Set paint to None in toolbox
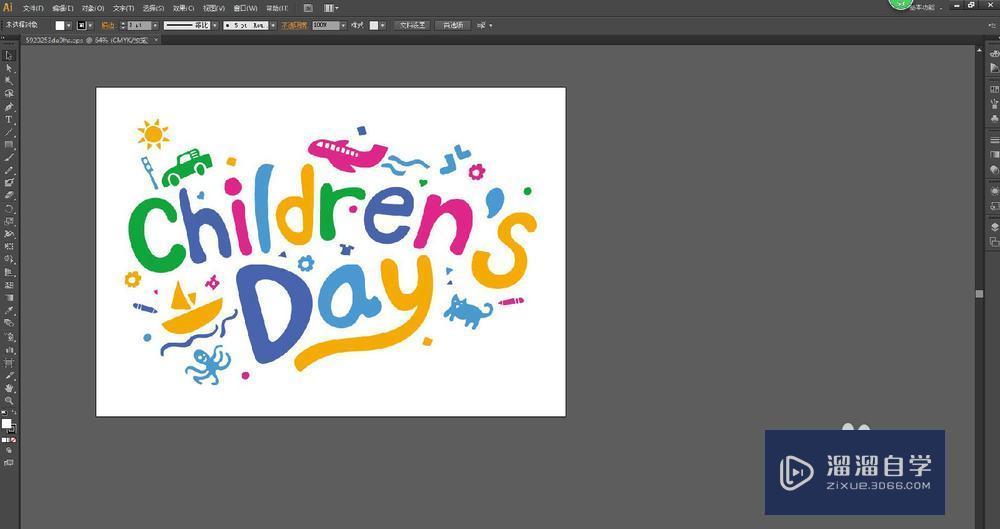The width and height of the screenshot is (1000, 529). [x=14, y=440]
